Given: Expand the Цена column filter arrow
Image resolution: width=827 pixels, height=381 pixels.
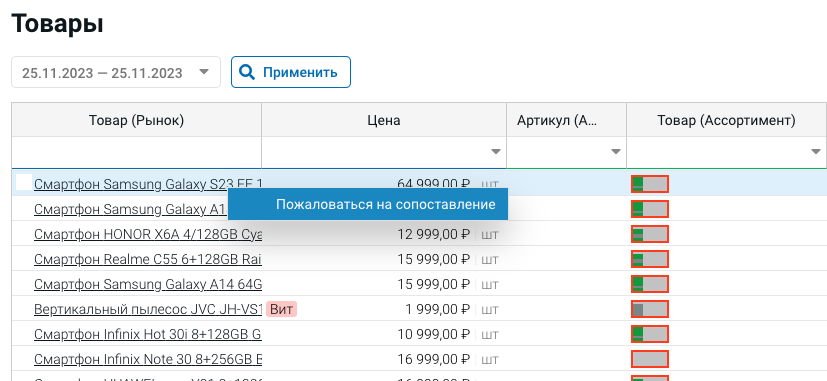Looking at the screenshot, I should pyautogui.click(x=495, y=152).
